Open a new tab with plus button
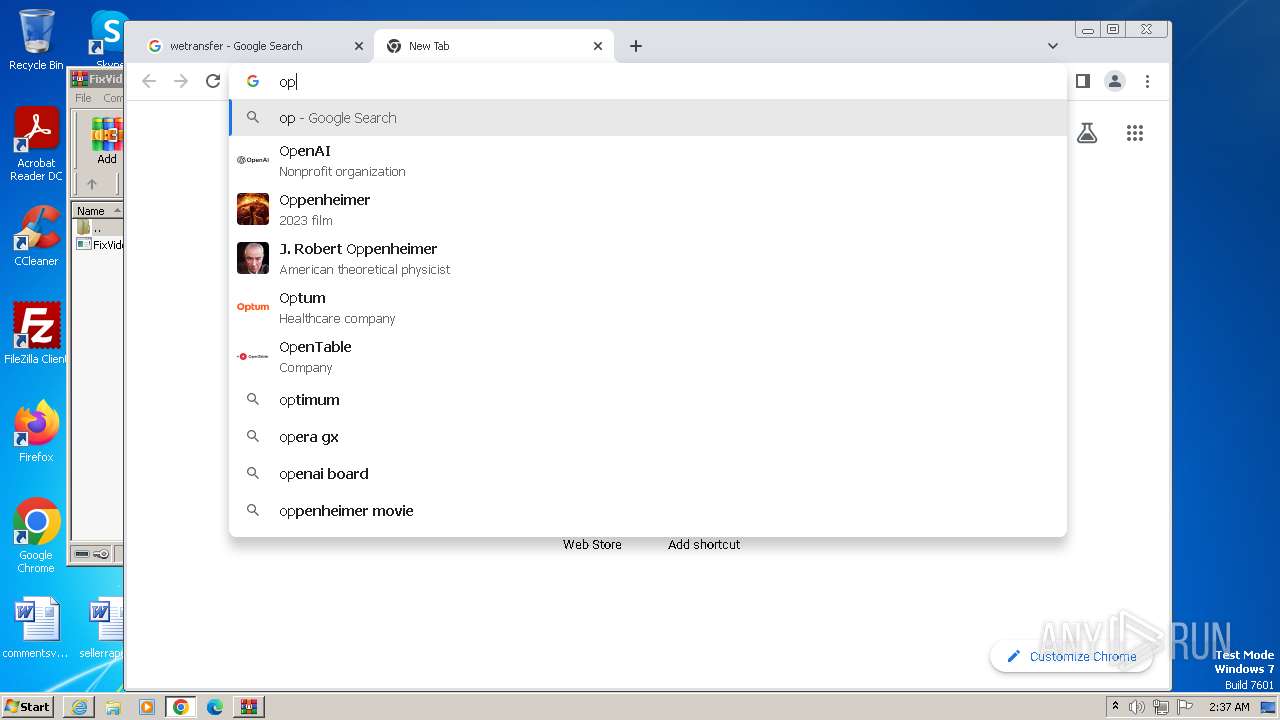This screenshot has height=720, width=1280. (x=636, y=46)
